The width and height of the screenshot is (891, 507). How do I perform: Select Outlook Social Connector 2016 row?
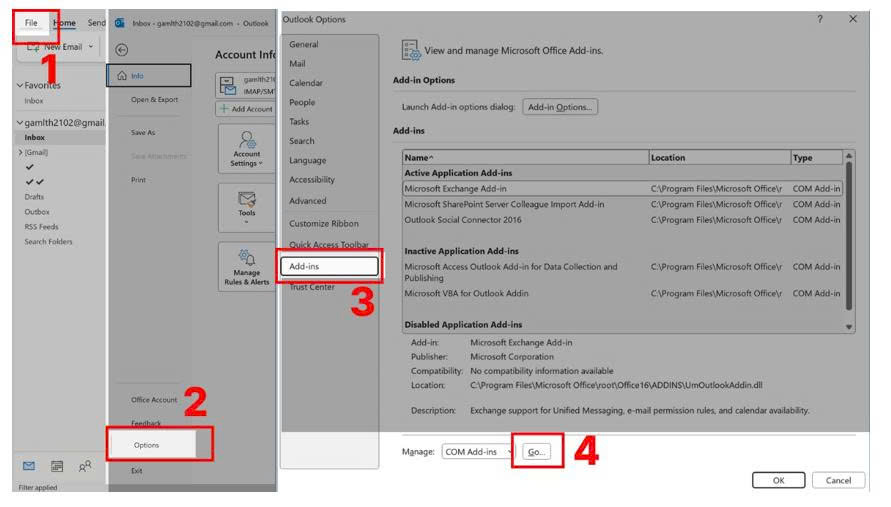click(622, 220)
